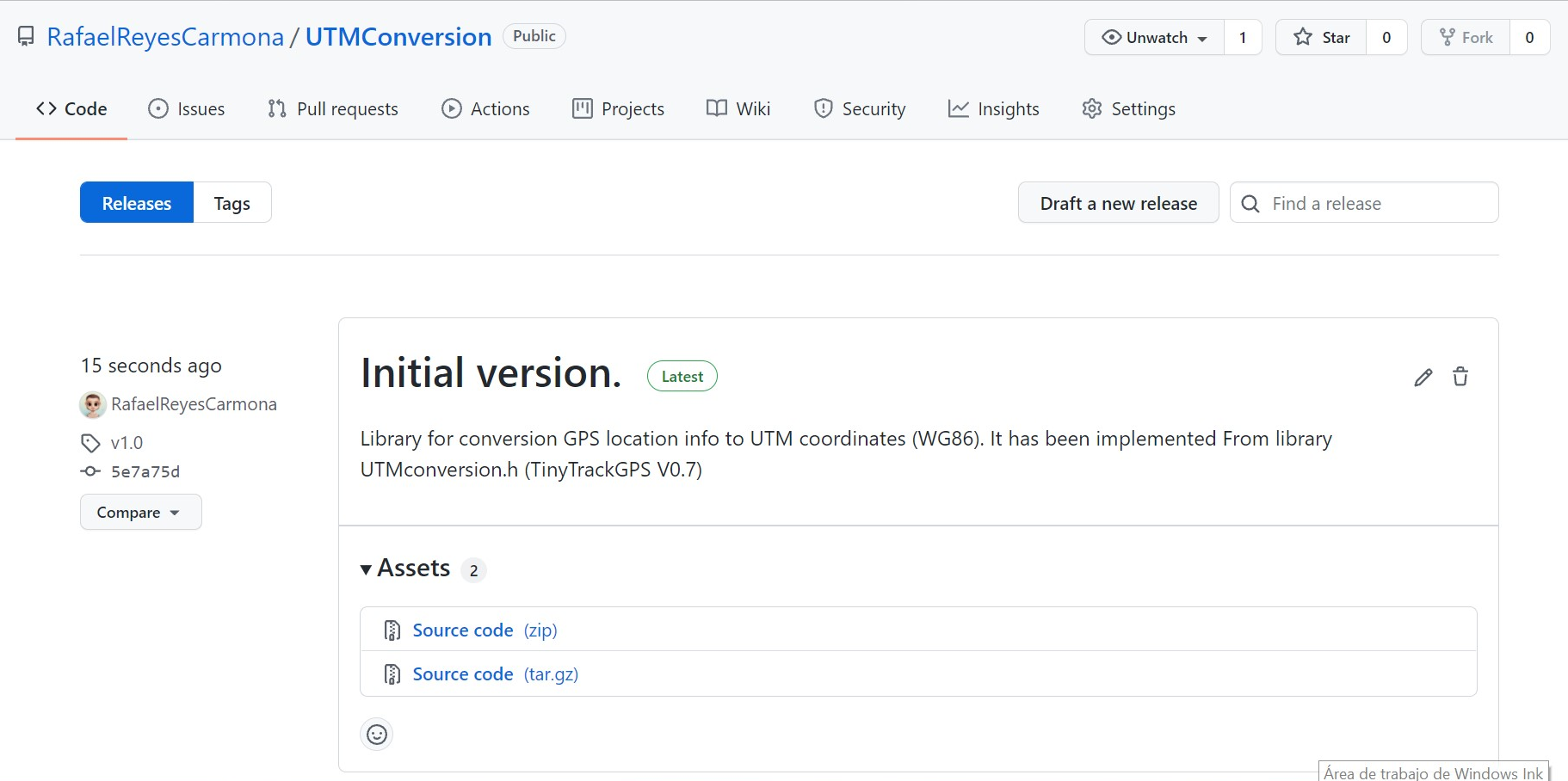Star the UTMConversion repository

(1322, 38)
